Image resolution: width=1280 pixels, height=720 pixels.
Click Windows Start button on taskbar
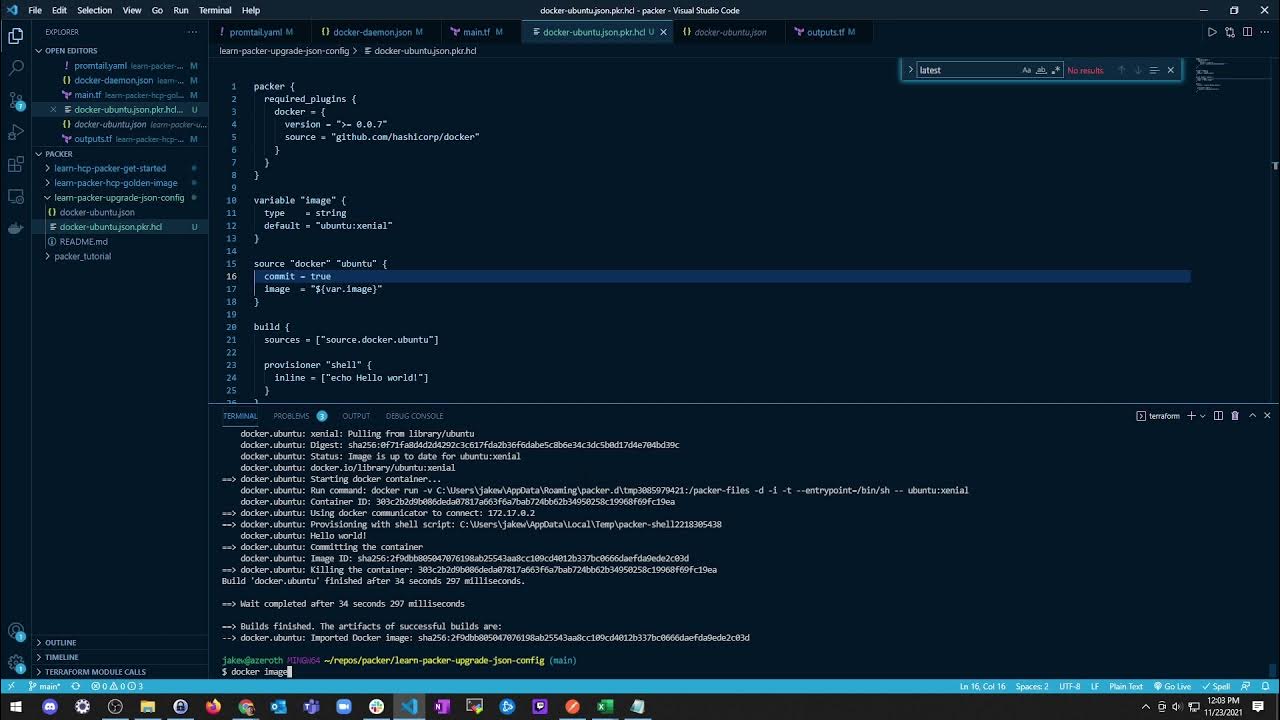coord(14,706)
